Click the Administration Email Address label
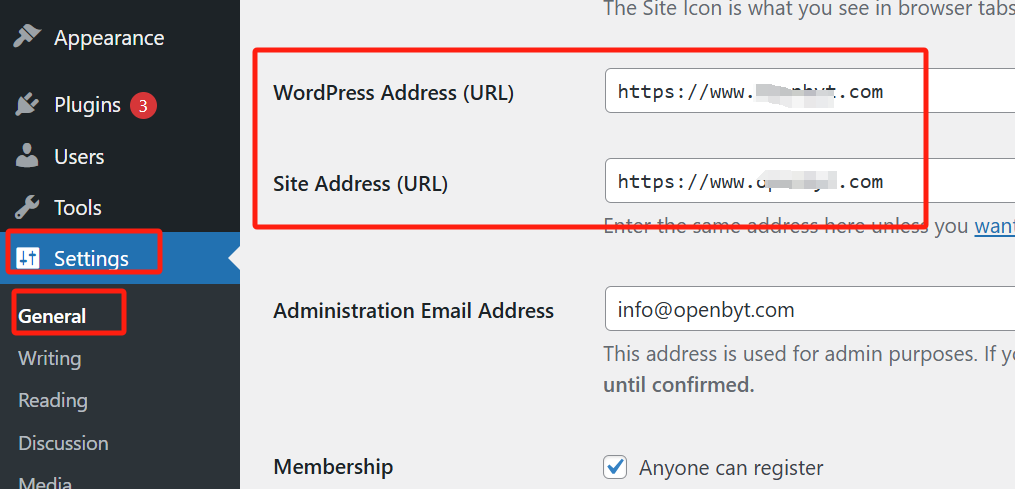The width and height of the screenshot is (1015, 489). [x=414, y=310]
